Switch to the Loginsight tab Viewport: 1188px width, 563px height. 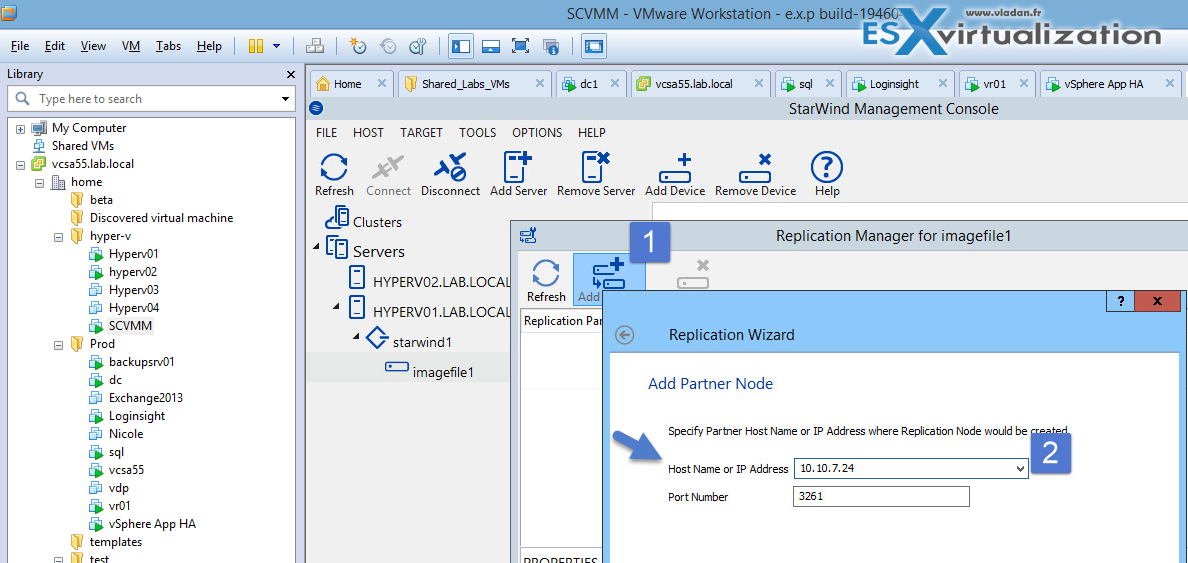(893, 84)
